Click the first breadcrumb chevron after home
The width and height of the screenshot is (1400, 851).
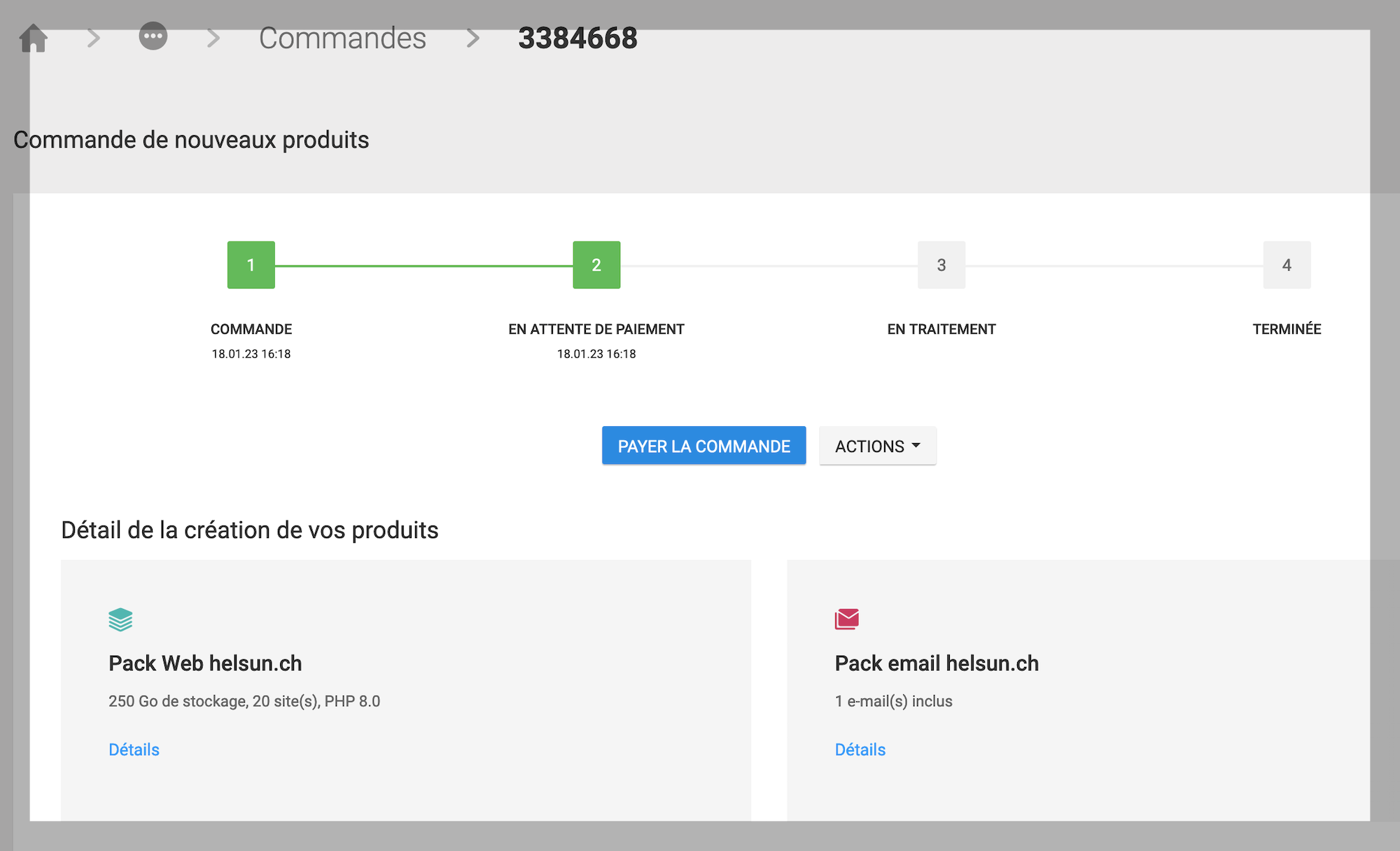94,38
